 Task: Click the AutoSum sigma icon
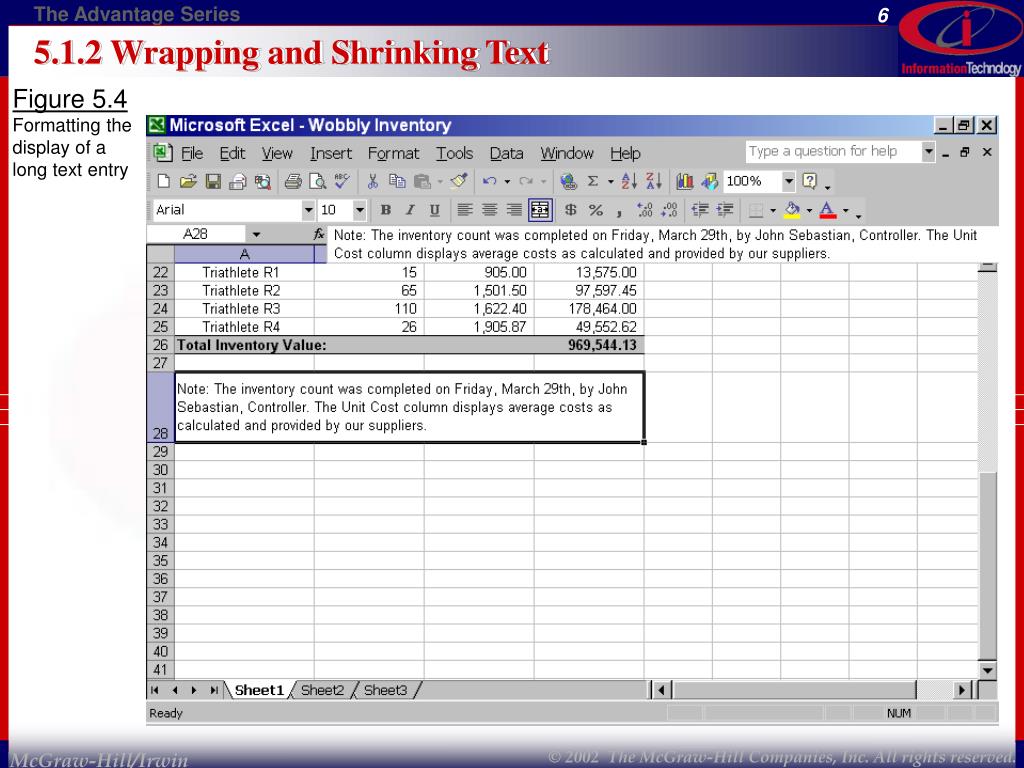593,182
